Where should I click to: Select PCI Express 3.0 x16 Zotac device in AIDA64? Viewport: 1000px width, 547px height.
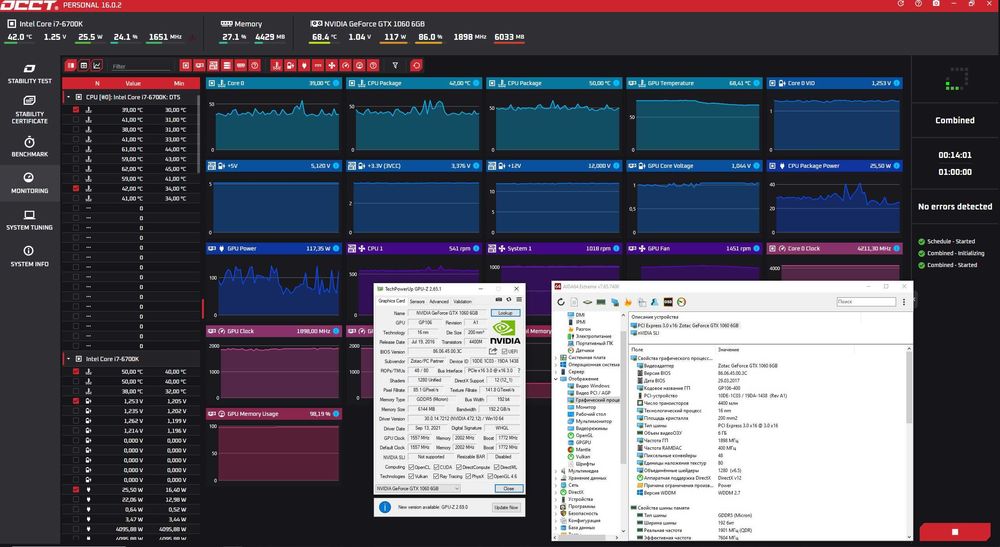coord(685,325)
